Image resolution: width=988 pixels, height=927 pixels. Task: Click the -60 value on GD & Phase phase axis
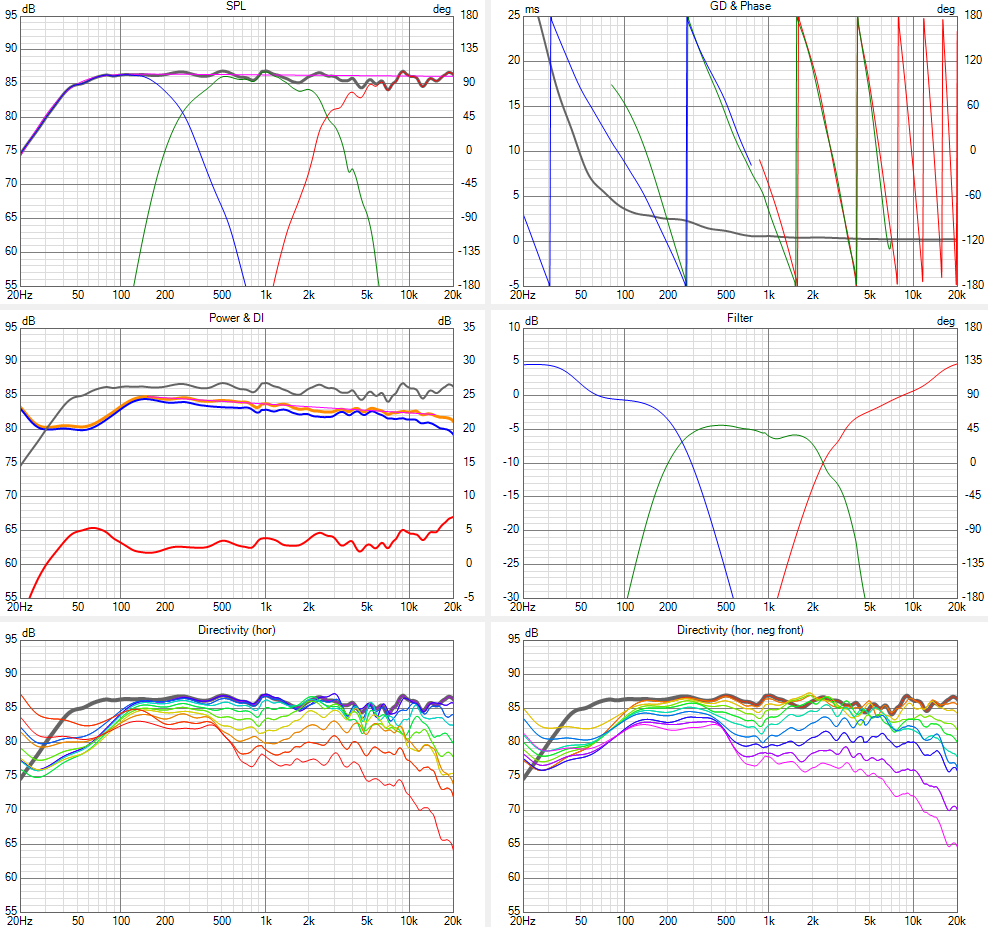click(973, 195)
